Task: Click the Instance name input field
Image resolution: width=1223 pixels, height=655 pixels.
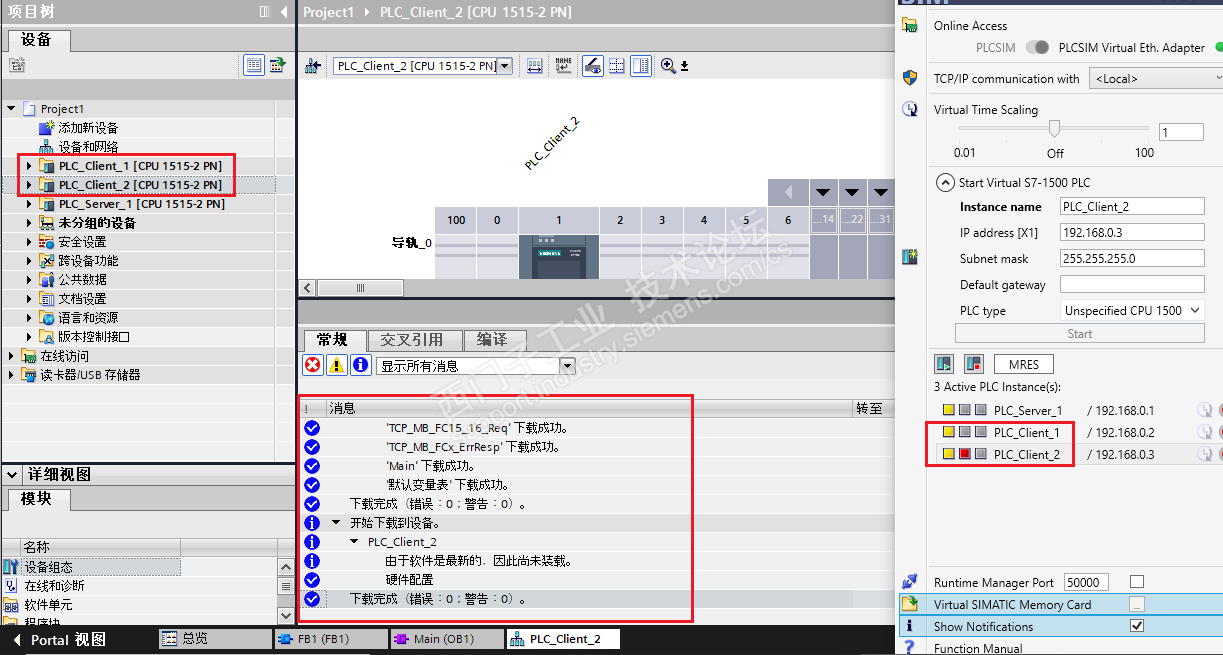Action: [x=1132, y=207]
